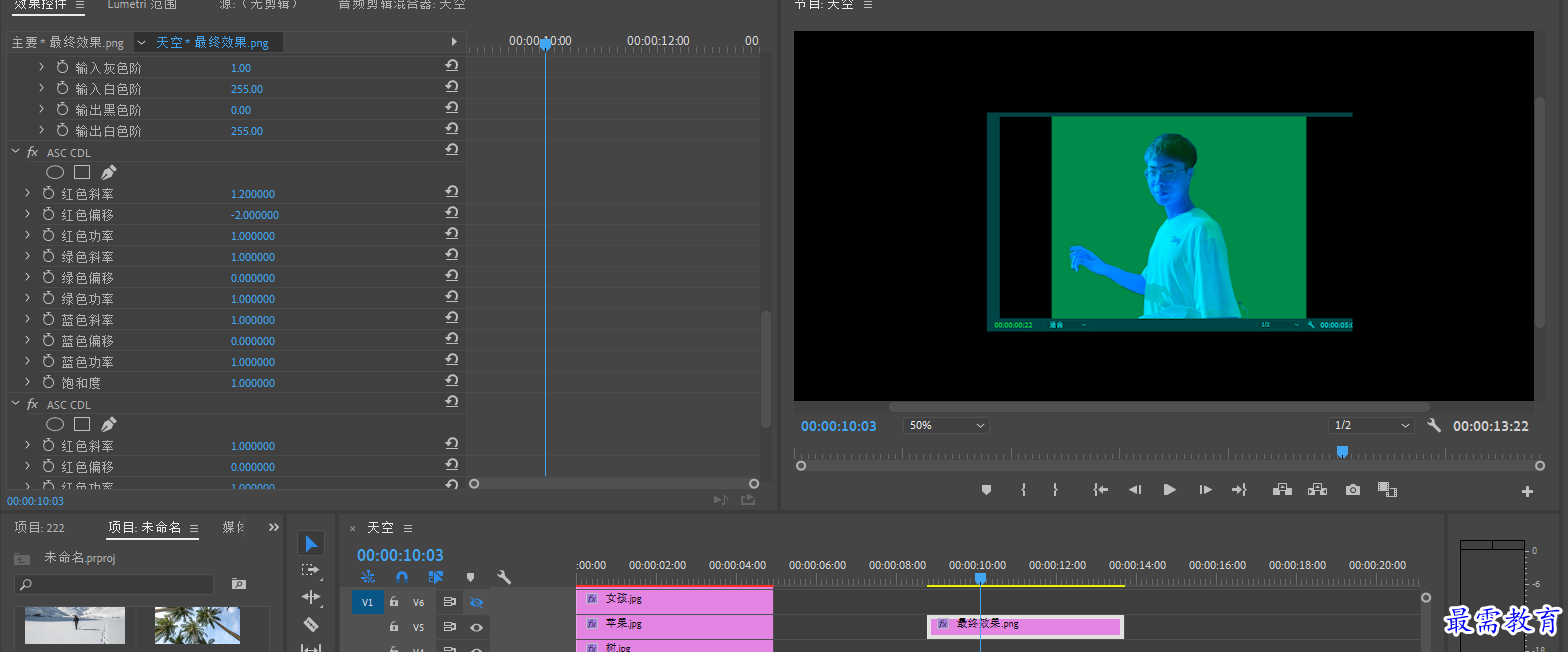Select the Ripple Edit tool
Image resolution: width=1568 pixels, height=652 pixels.
pyautogui.click(x=311, y=597)
